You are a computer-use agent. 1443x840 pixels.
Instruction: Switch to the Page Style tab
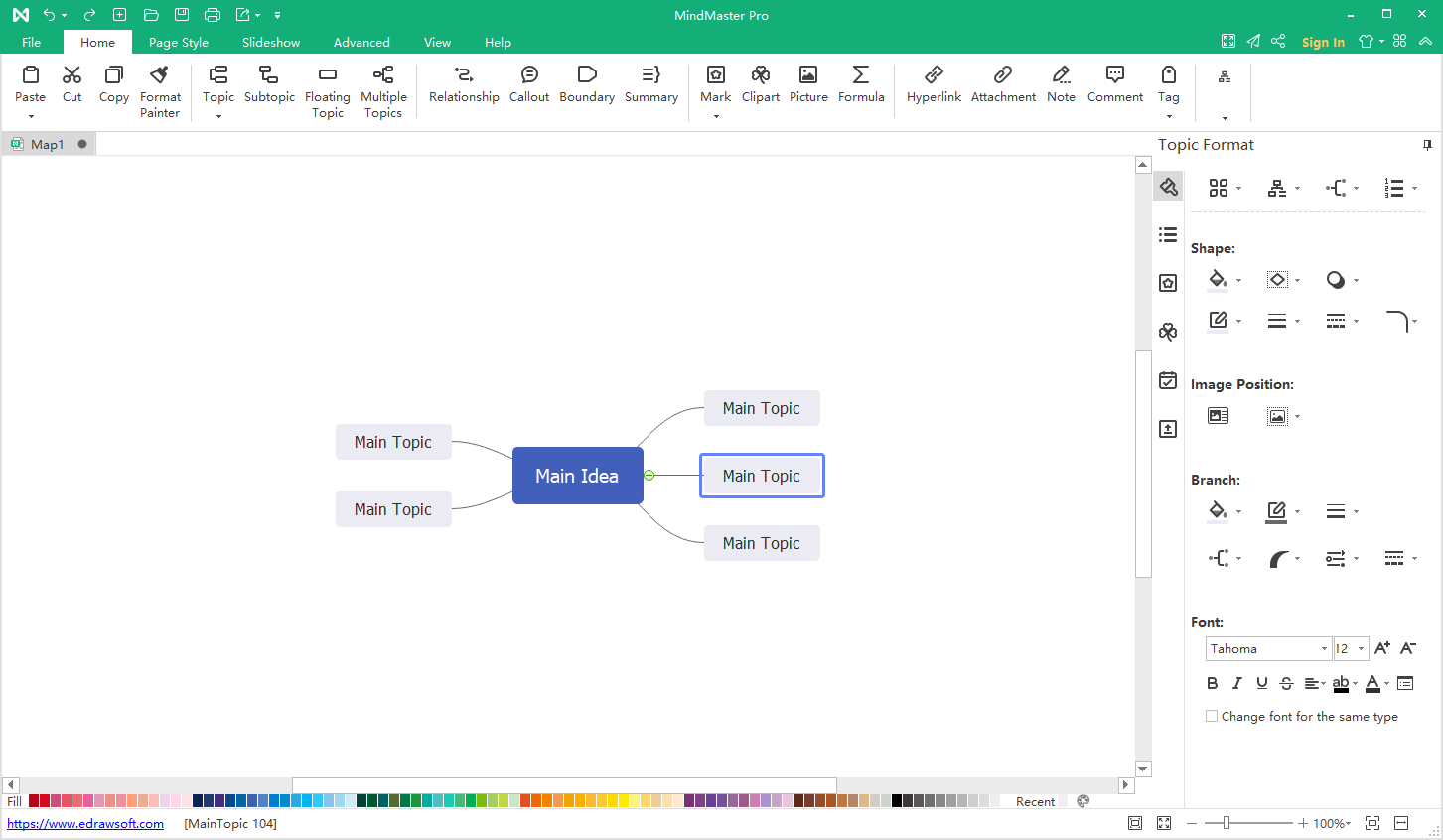(179, 43)
